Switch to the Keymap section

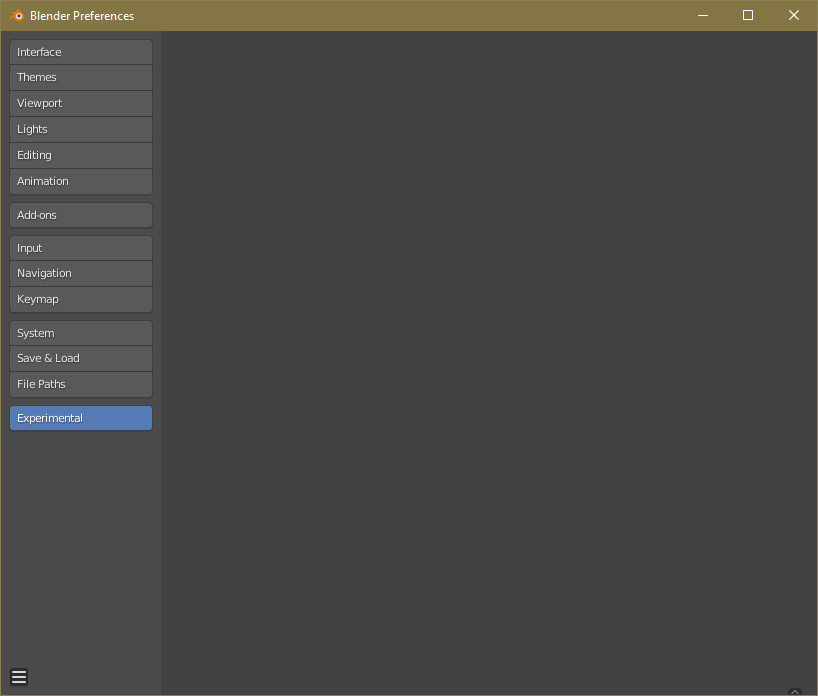click(x=80, y=298)
